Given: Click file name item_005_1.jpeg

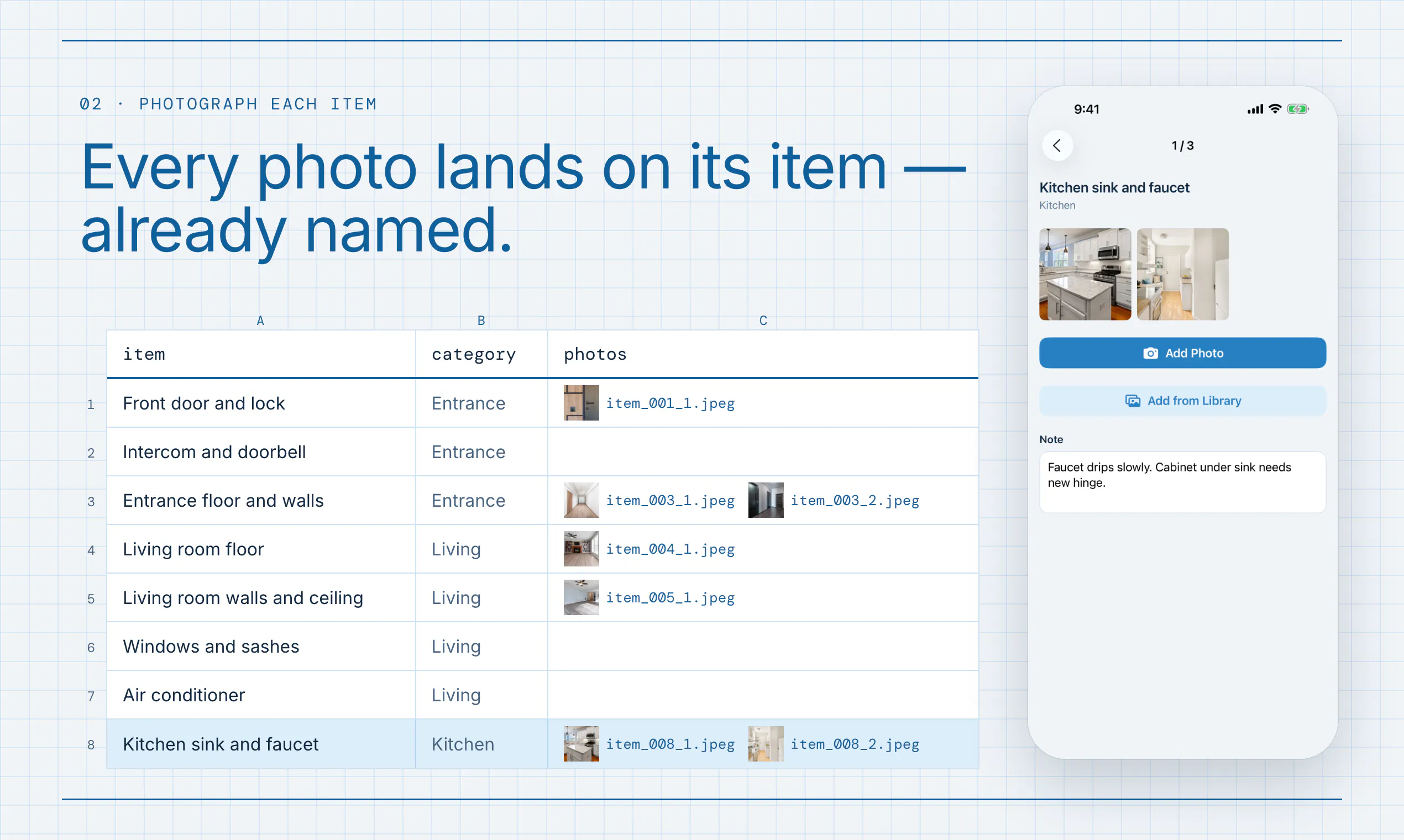Looking at the screenshot, I should (x=670, y=599).
